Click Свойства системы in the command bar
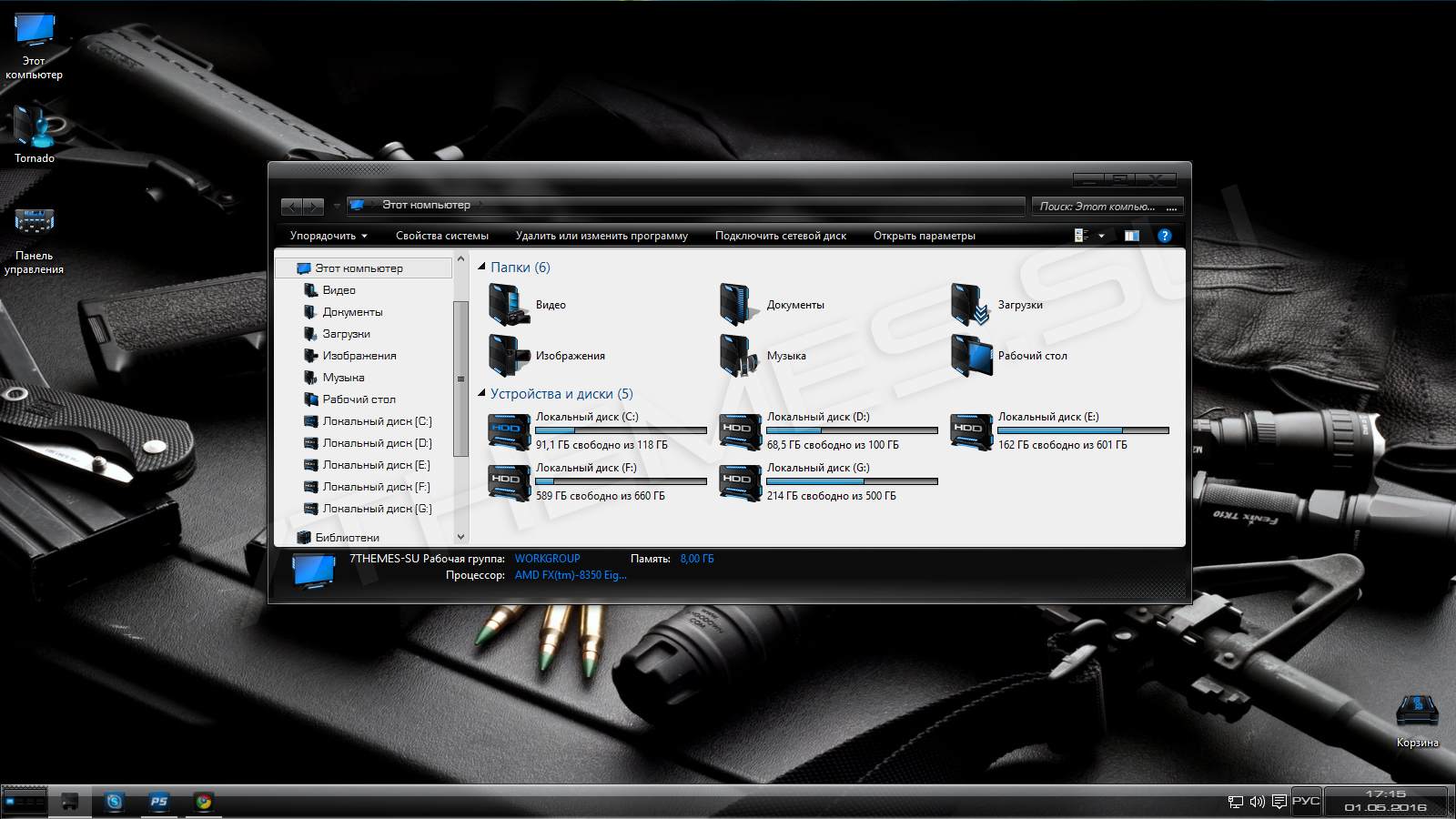The height and width of the screenshot is (819, 1456). (442, 236)
